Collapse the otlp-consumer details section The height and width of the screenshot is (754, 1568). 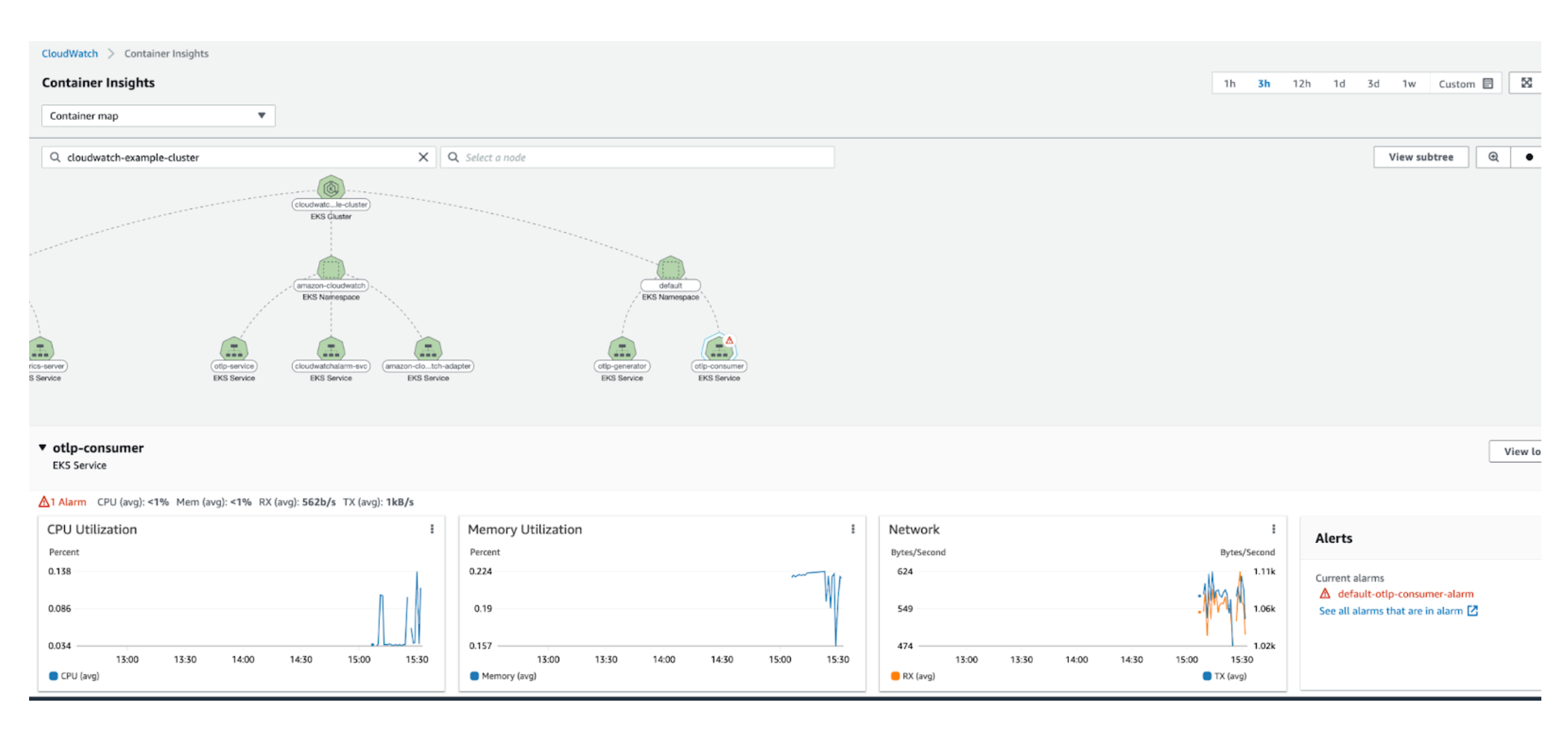pos(42,448)
